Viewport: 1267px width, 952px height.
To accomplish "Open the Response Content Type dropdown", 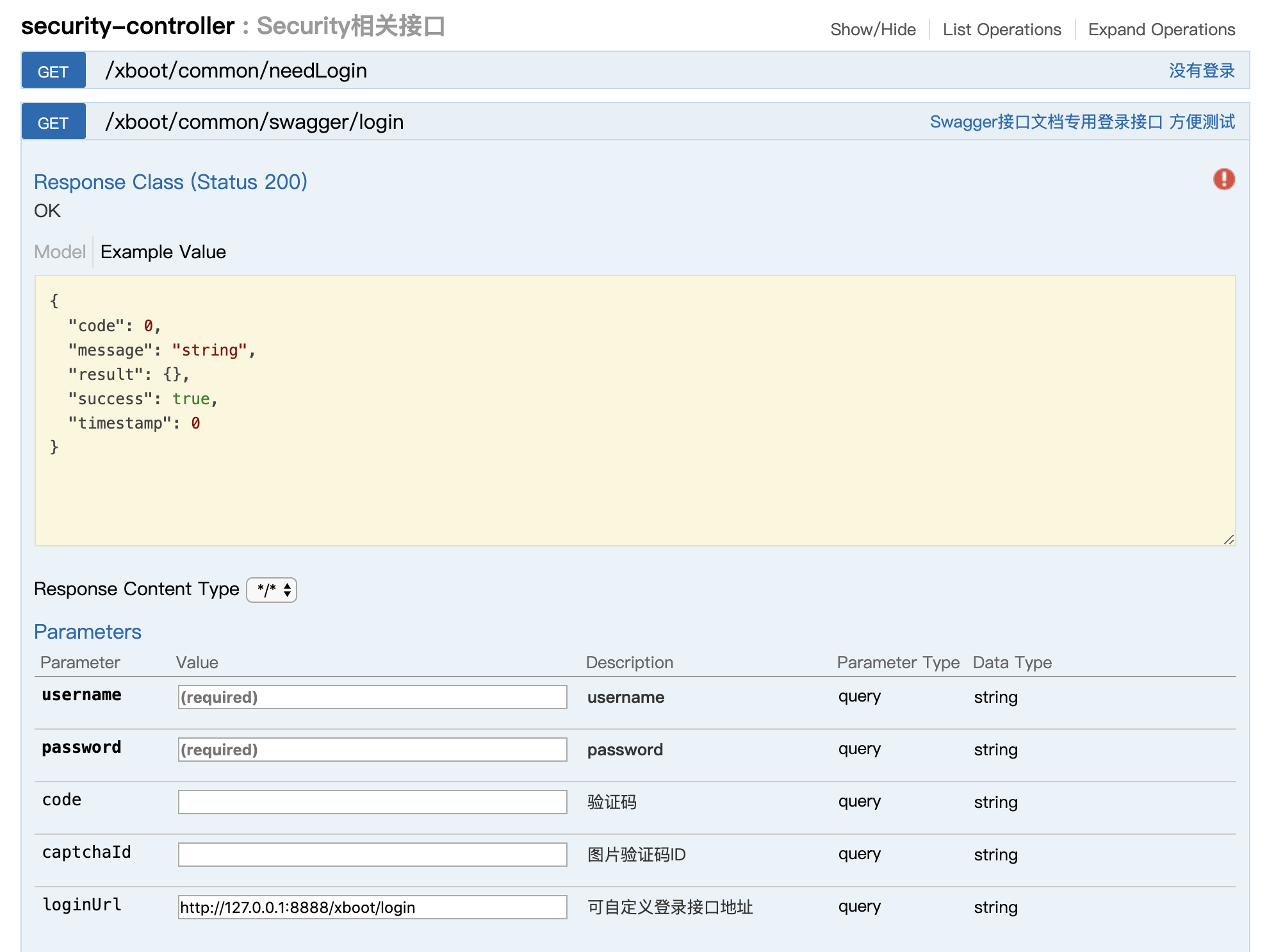I will [272, 589].
